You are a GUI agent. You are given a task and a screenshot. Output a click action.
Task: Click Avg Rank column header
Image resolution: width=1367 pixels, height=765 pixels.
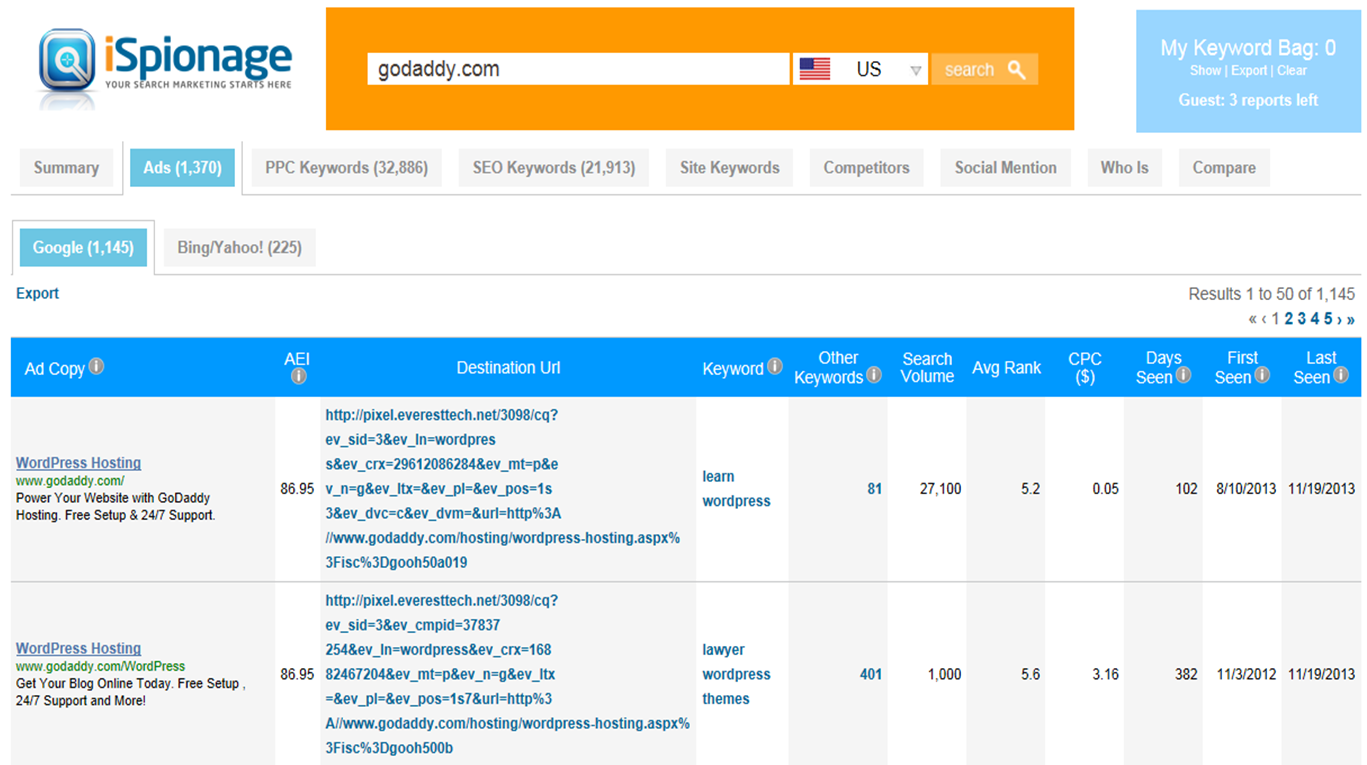click(x=1006, y=367)
